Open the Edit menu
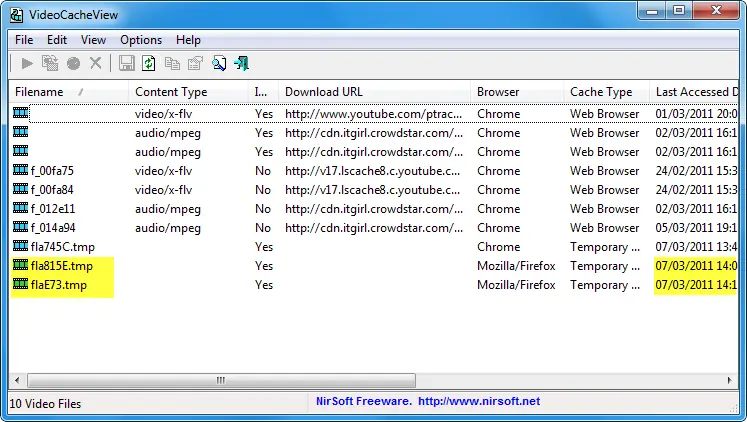This screenshot has width=747, height=422. click(x=57, y=40)
